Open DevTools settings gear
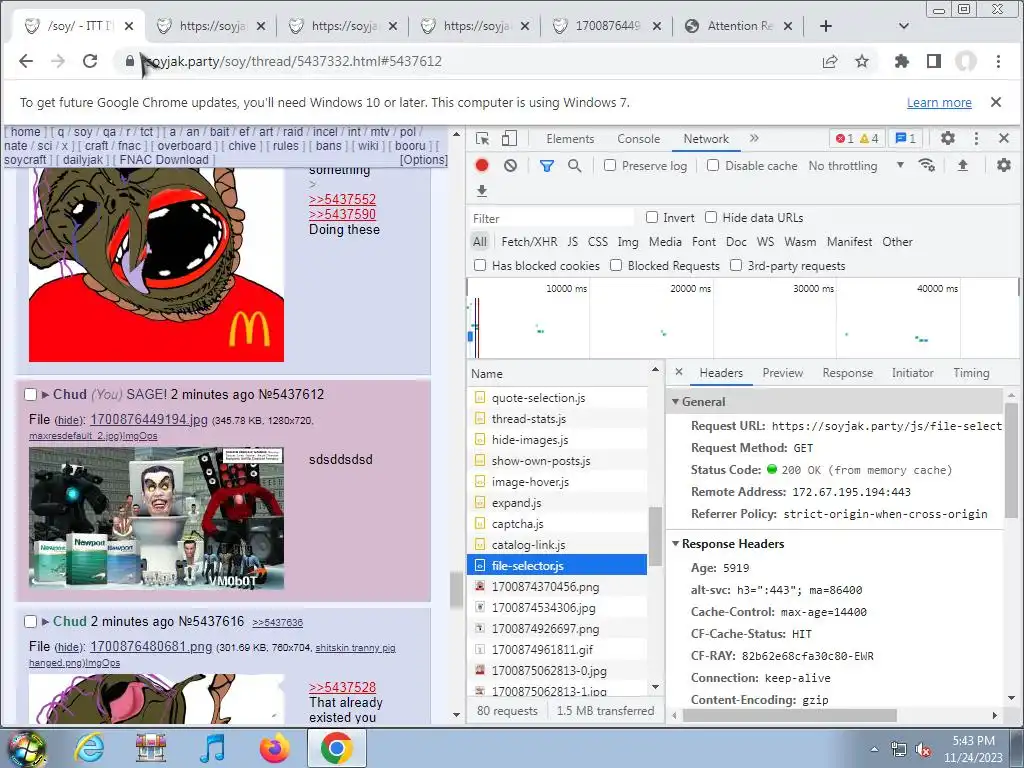 tap(948, 138)
